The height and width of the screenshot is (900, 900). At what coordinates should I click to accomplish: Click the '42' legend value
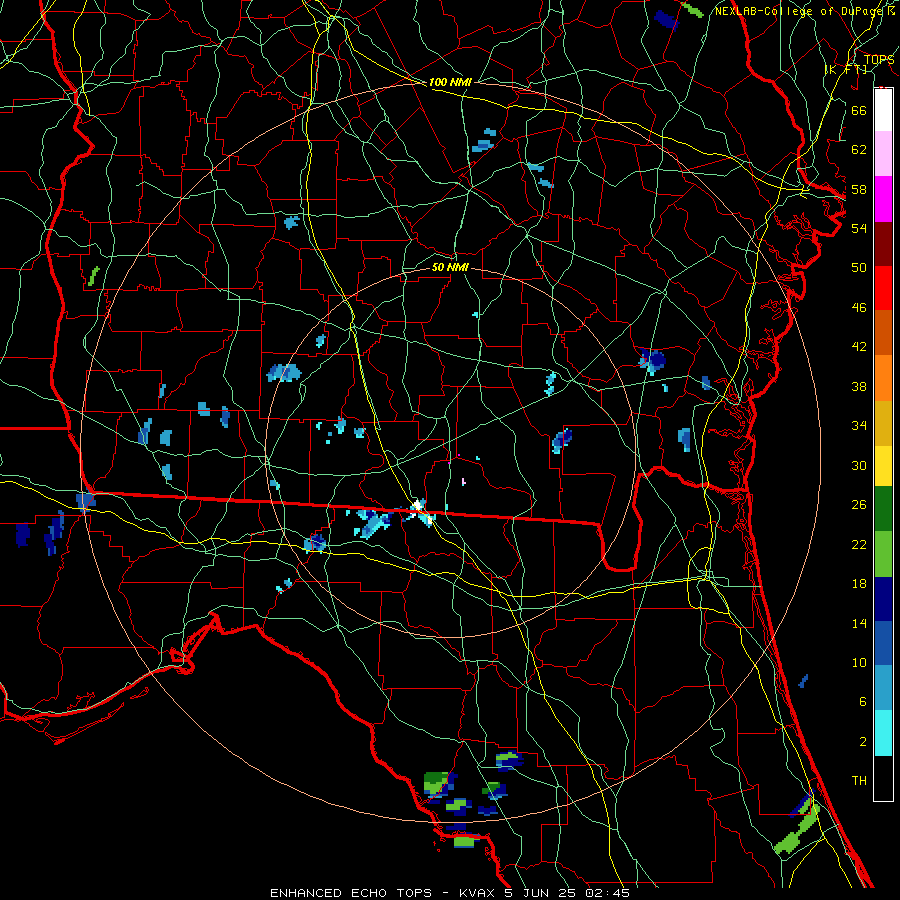click(859, 347)
